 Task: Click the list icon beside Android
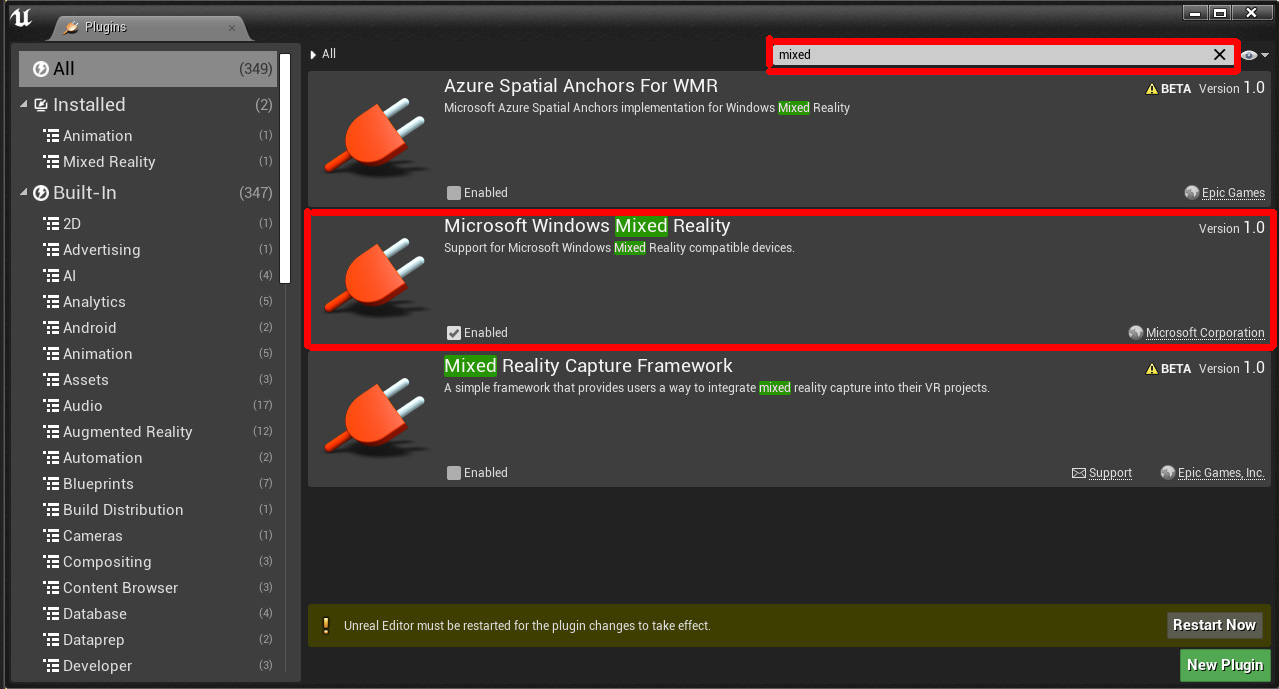(x=51, y=328)
